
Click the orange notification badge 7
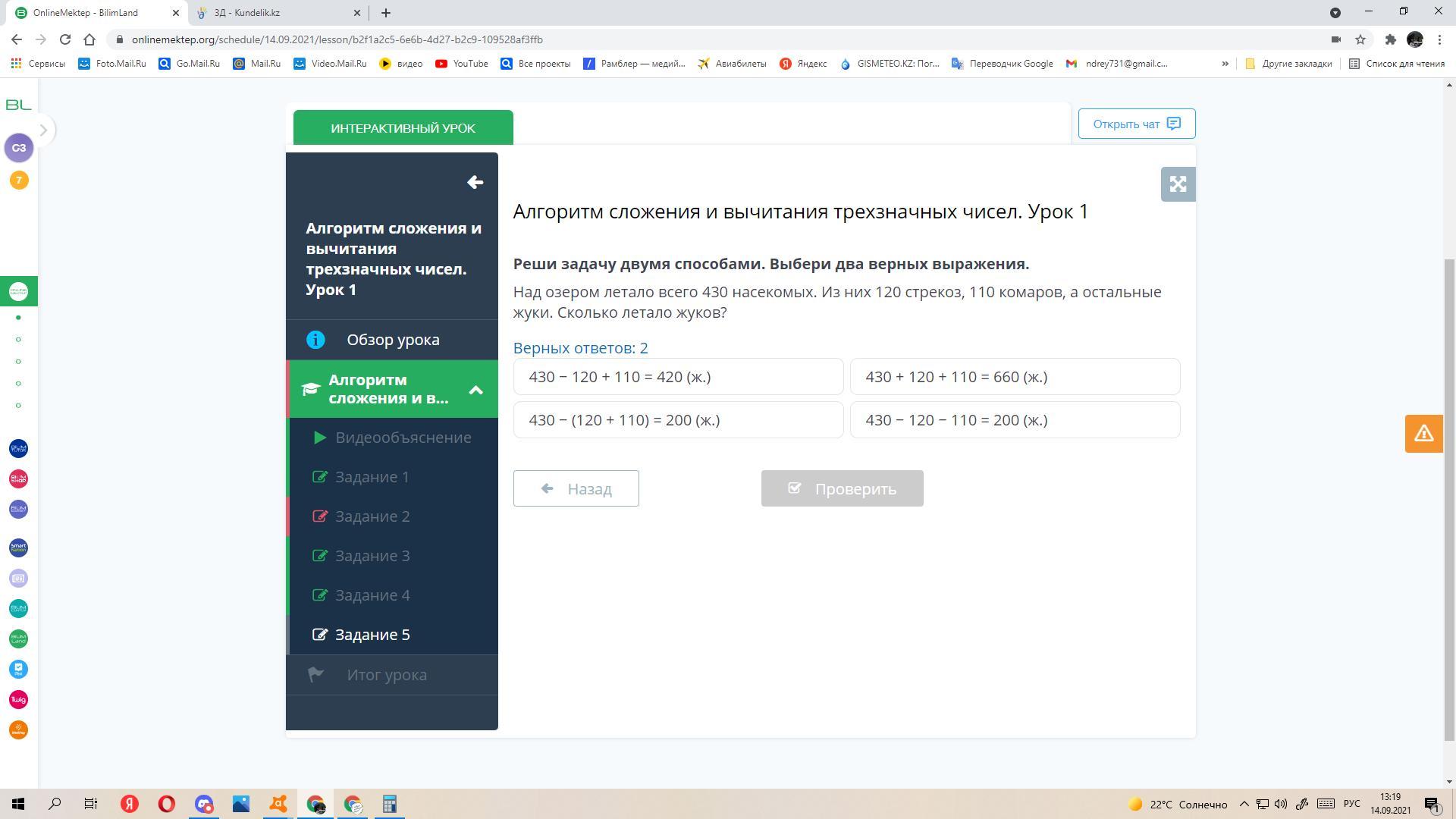tap(19, 180)
